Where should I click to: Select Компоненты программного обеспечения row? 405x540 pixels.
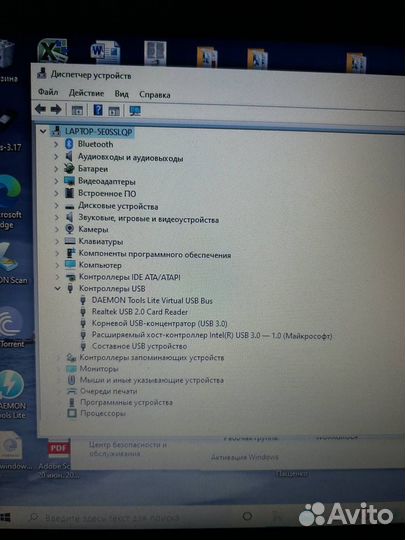(155, 255)
